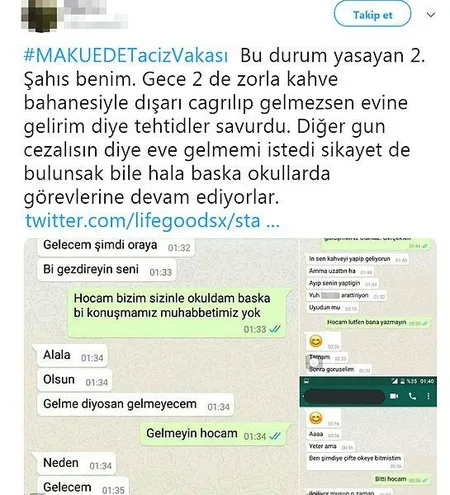Tap the WhatsApp video call icon
The height and width of the screenshot is (495, 450).
tap(394, 396)
